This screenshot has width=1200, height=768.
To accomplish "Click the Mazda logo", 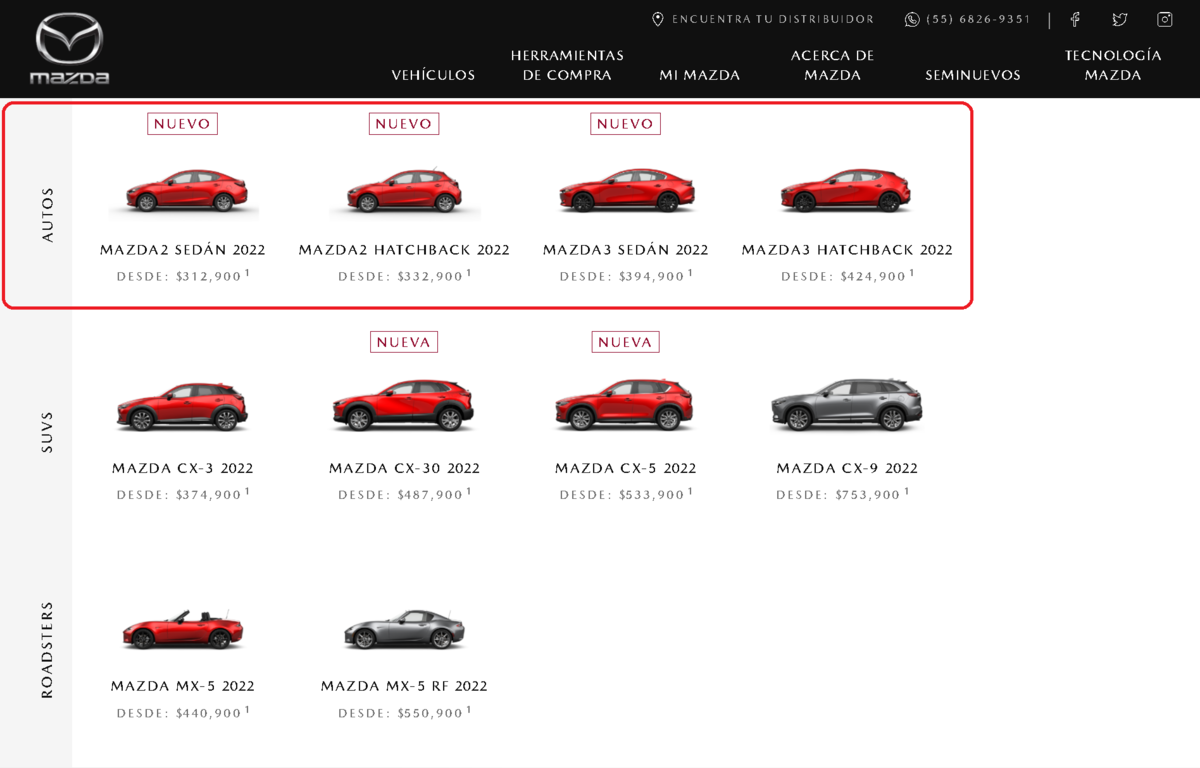I will [70, 49].
